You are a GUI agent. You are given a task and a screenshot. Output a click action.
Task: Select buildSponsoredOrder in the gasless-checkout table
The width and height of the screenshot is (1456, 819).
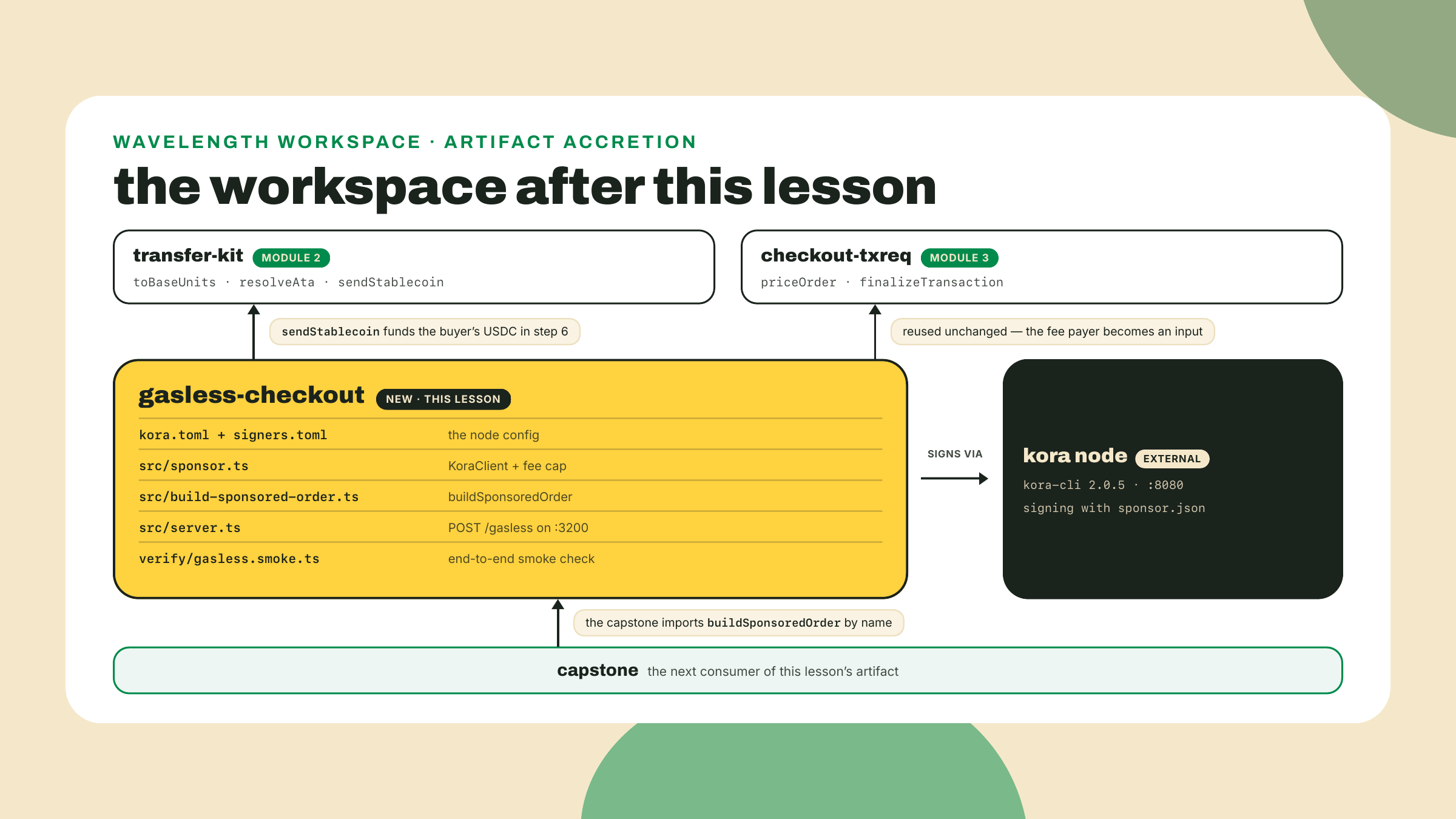tap(510, 497)
